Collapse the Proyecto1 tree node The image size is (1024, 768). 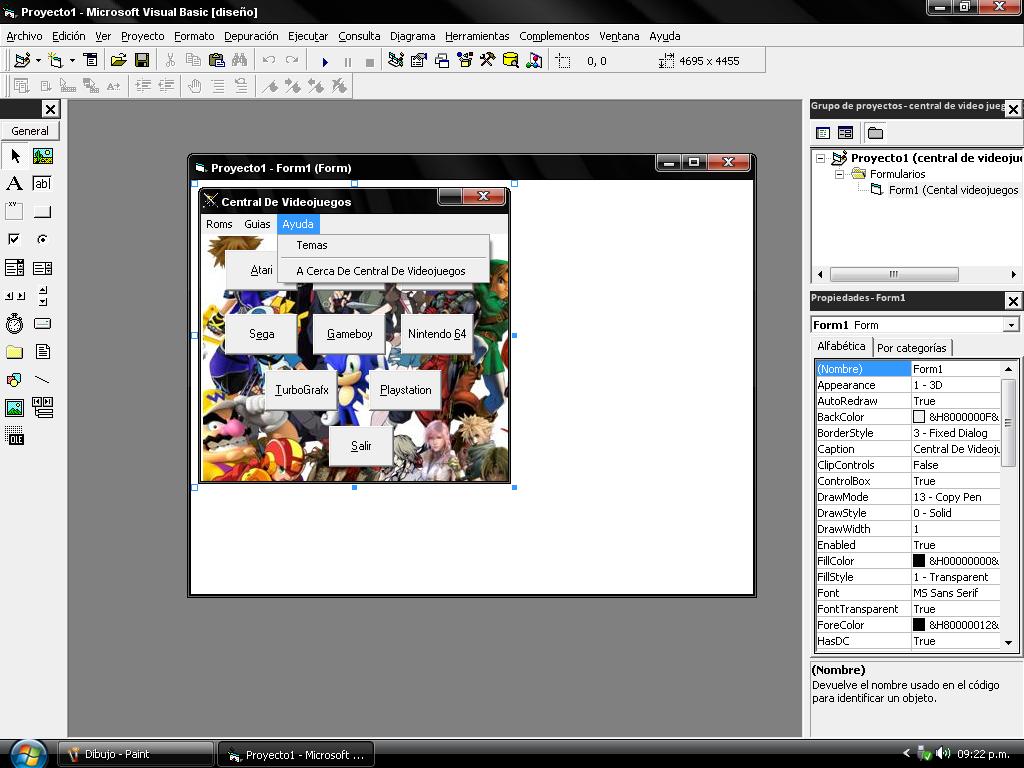(821, 158)
